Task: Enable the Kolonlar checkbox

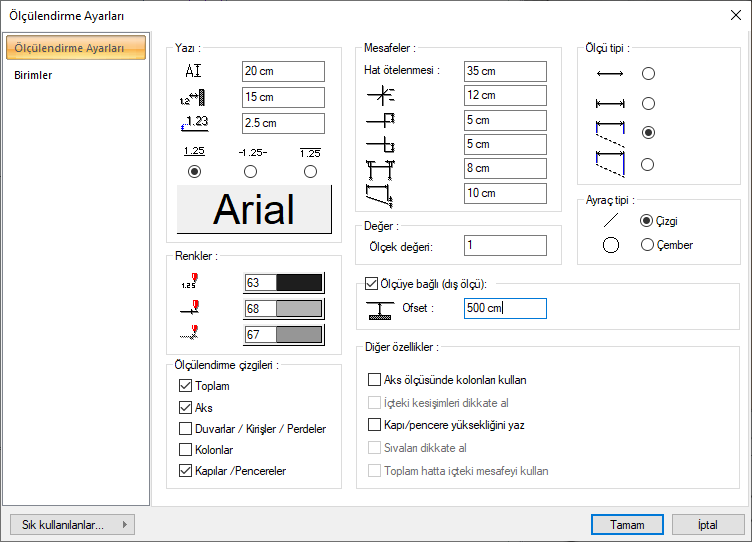Action: point(185,450)
